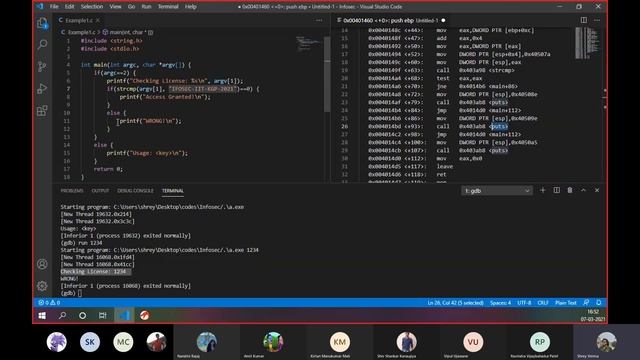Image resolution: width=640 pixels, height=360 pixels.
Task: Click the left editor minimap
Action: [x=309, y=44]
